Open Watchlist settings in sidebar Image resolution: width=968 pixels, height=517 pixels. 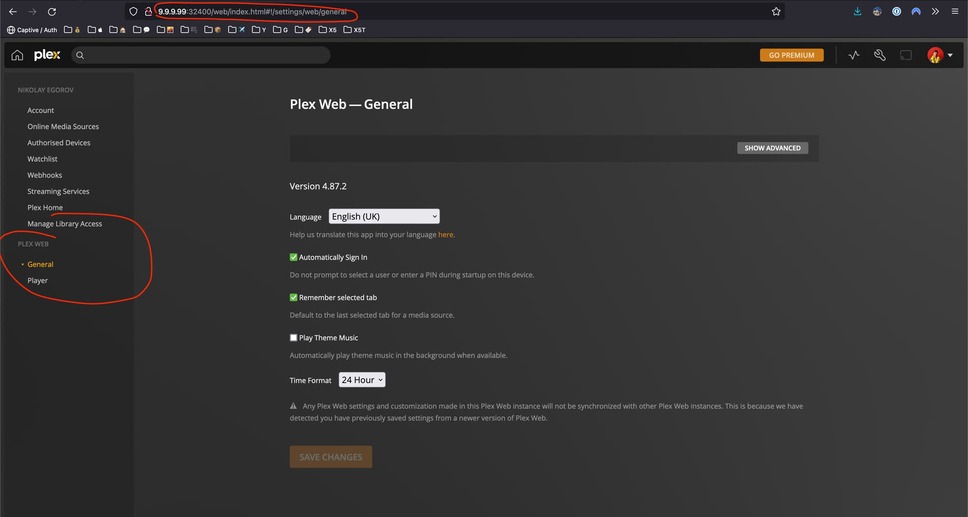[x=43, y=159]
